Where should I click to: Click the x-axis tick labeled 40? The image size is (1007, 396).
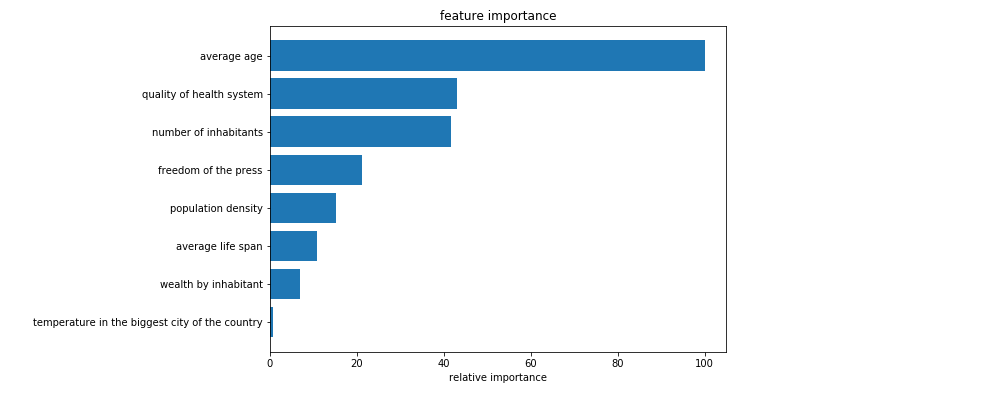(444, 363)
